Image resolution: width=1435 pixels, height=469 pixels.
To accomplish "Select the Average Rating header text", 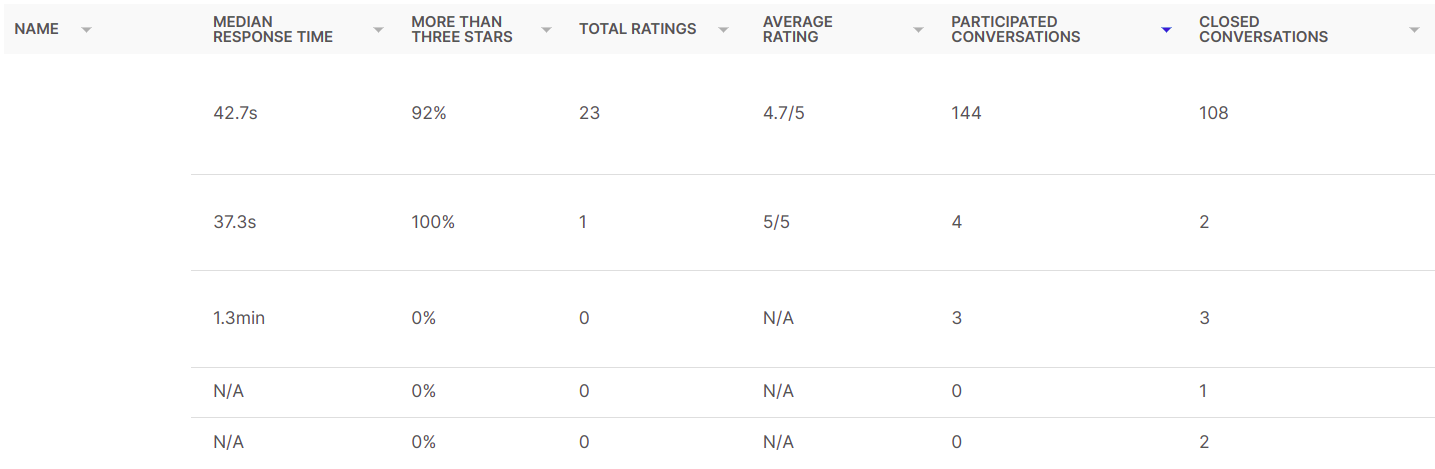I will pos(798,29).
